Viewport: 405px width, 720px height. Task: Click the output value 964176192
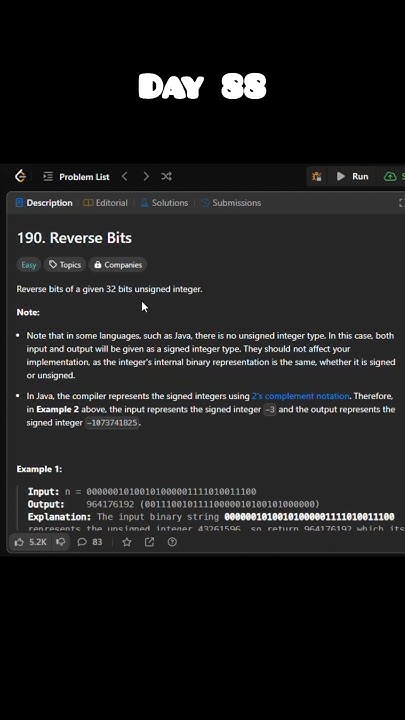tap(110, 504)
